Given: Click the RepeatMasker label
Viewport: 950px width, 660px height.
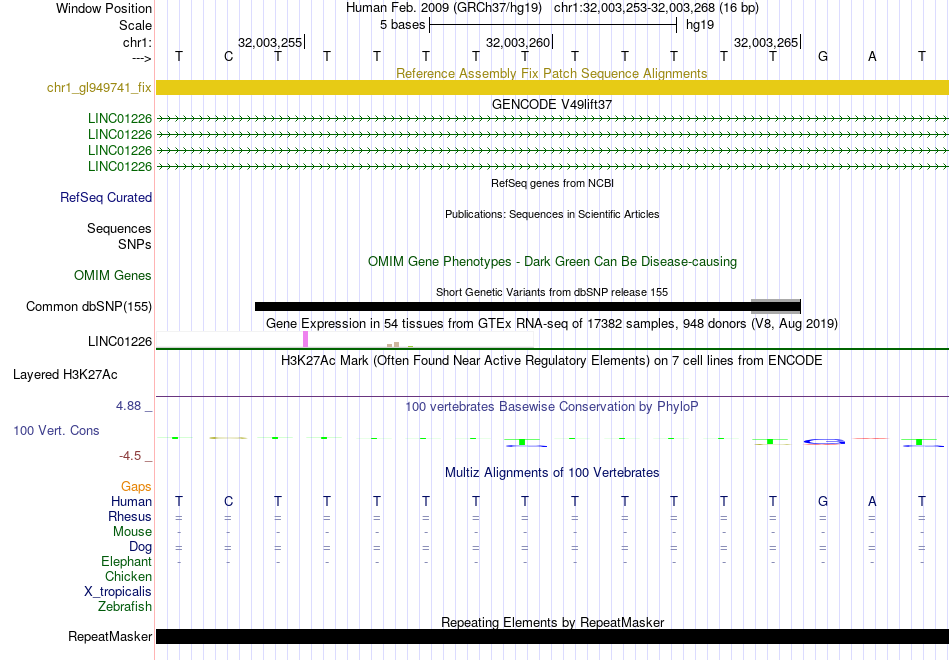Looking at the screenshot, I should click(110, 637).
